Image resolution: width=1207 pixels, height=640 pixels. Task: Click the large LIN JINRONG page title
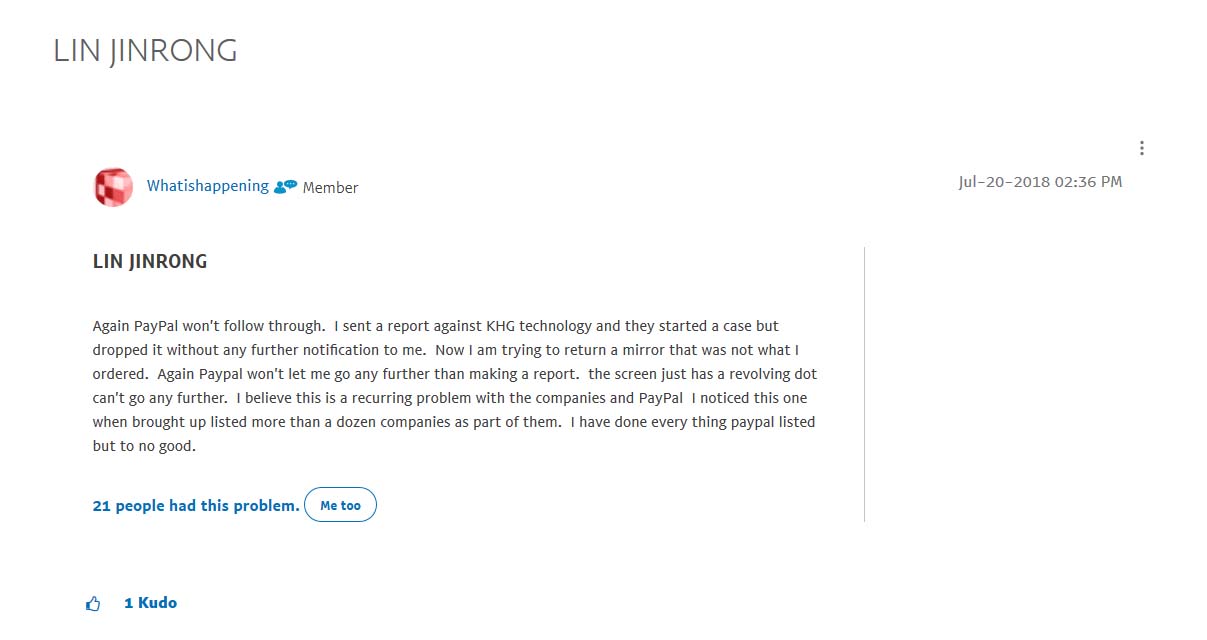click(145, 51)
